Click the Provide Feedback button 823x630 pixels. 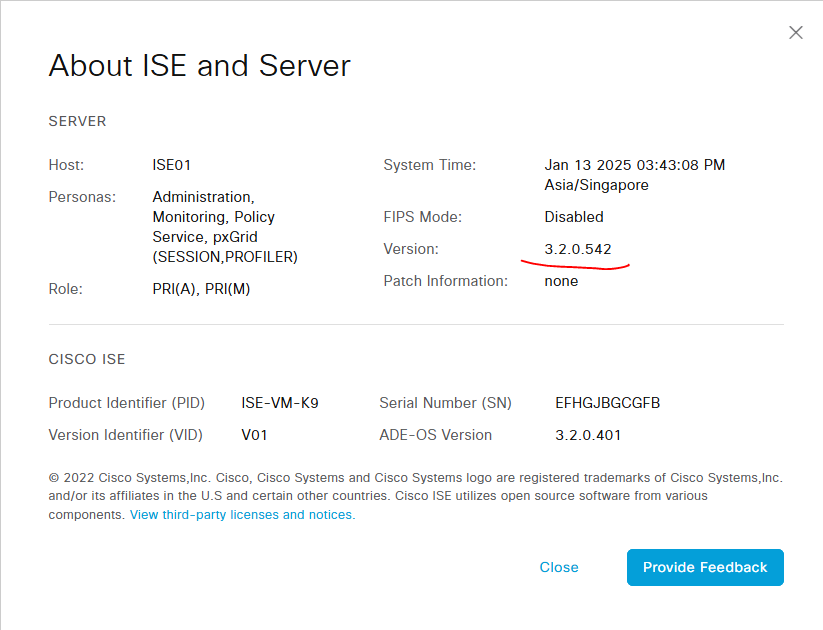pos(705,568)
